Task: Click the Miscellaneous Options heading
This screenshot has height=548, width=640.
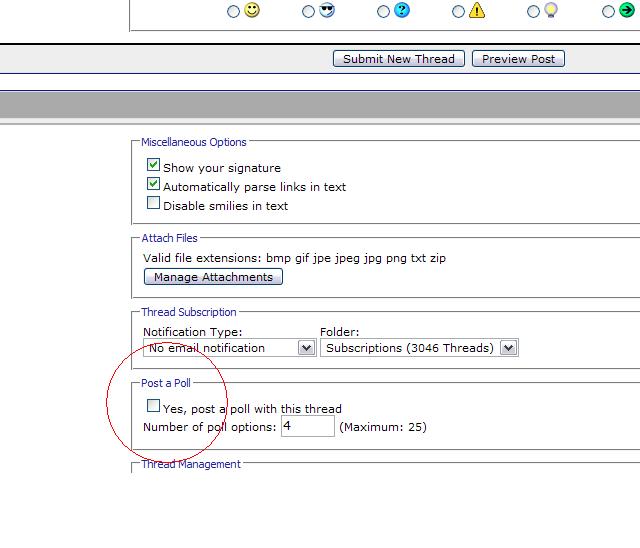Action: click(x=194, y=142)
